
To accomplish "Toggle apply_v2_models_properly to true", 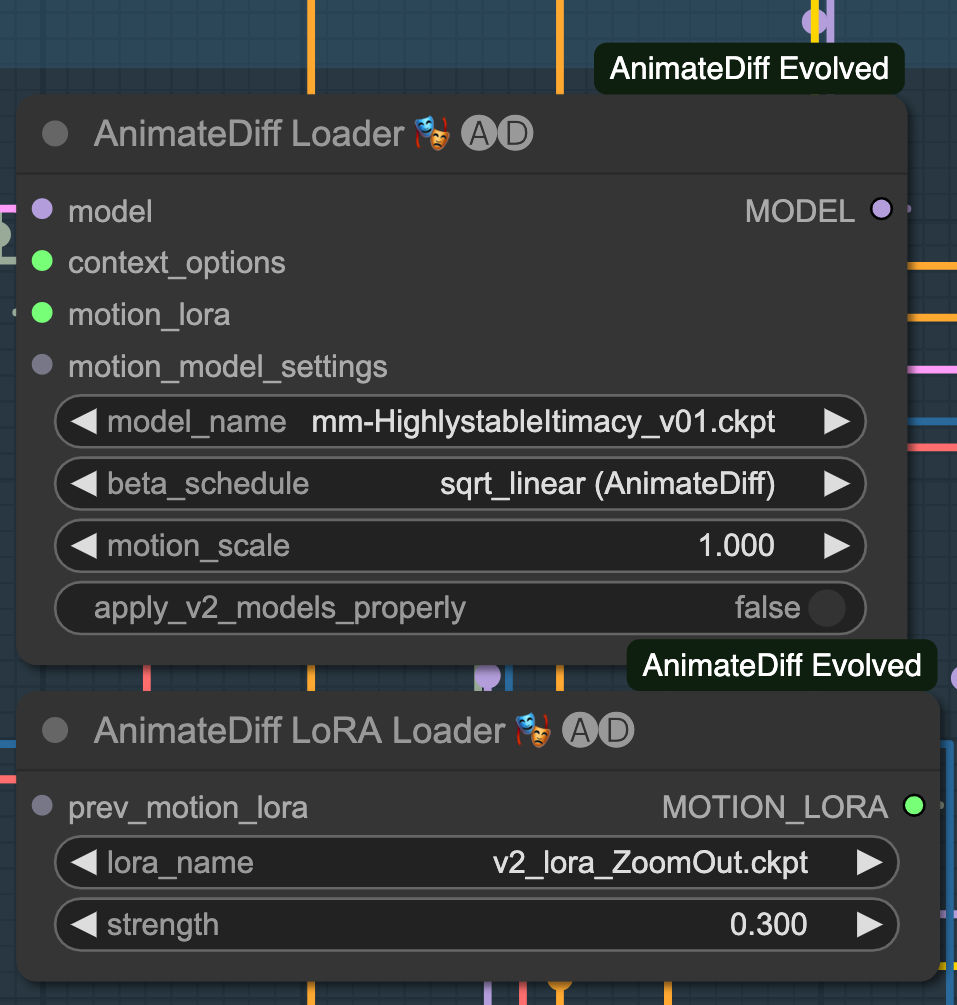I will coord(829,607).
